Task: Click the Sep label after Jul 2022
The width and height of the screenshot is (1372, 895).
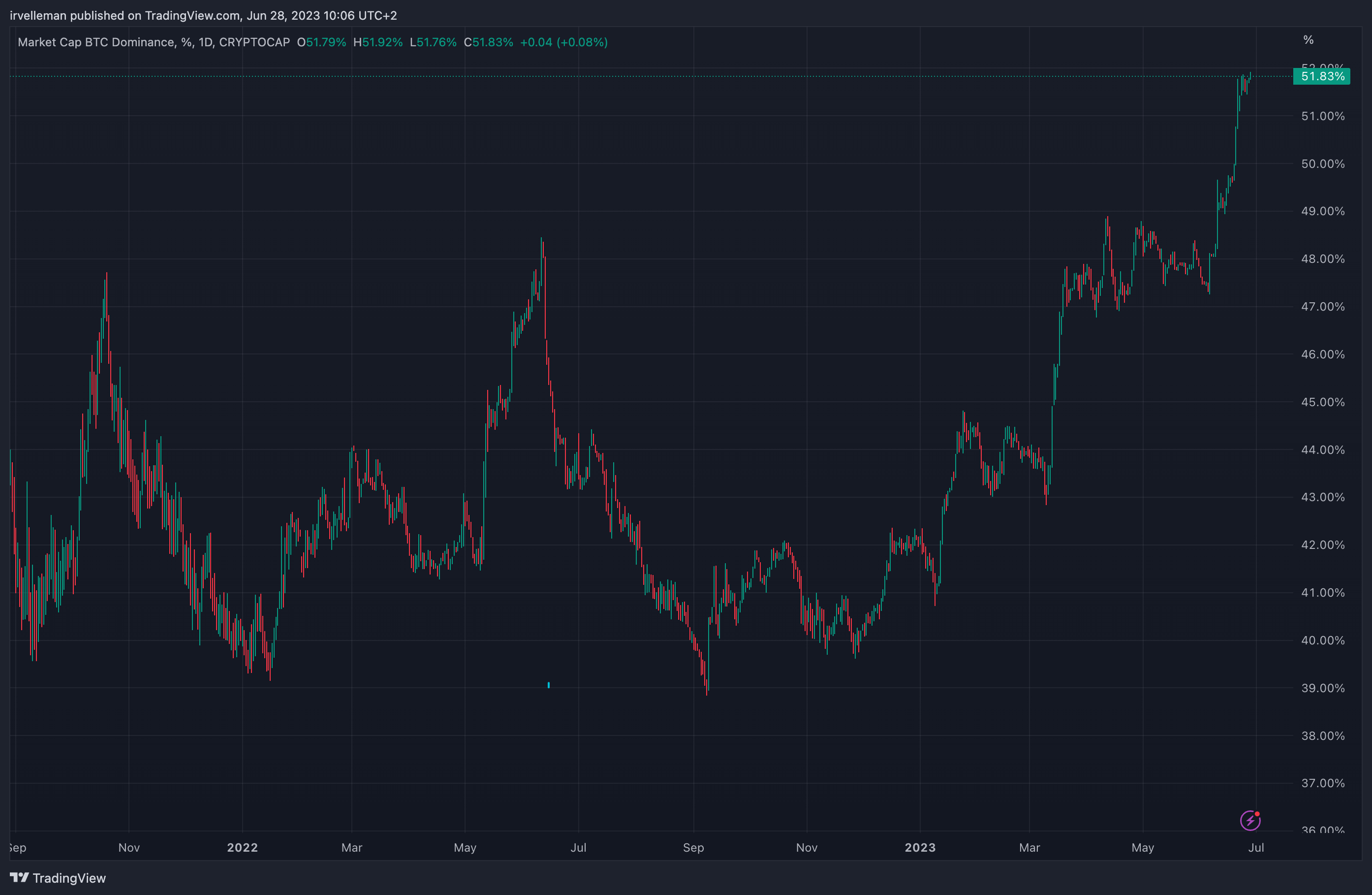Action: point(693,848)
